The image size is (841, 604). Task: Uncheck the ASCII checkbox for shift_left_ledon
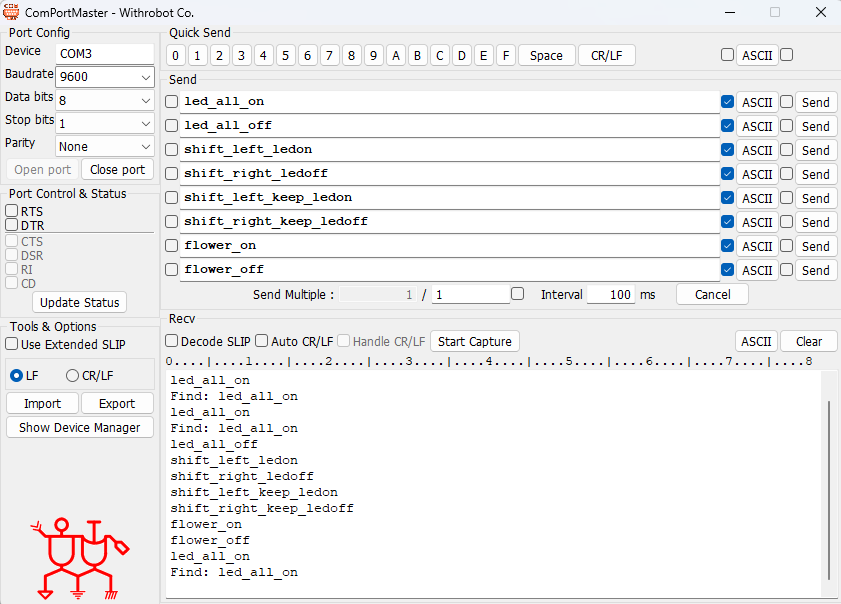coord(727,150)
